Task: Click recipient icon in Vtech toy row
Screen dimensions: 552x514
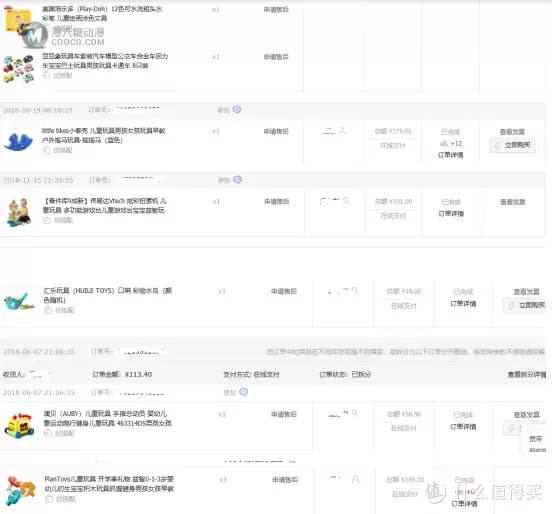Action: click(346, 201)
